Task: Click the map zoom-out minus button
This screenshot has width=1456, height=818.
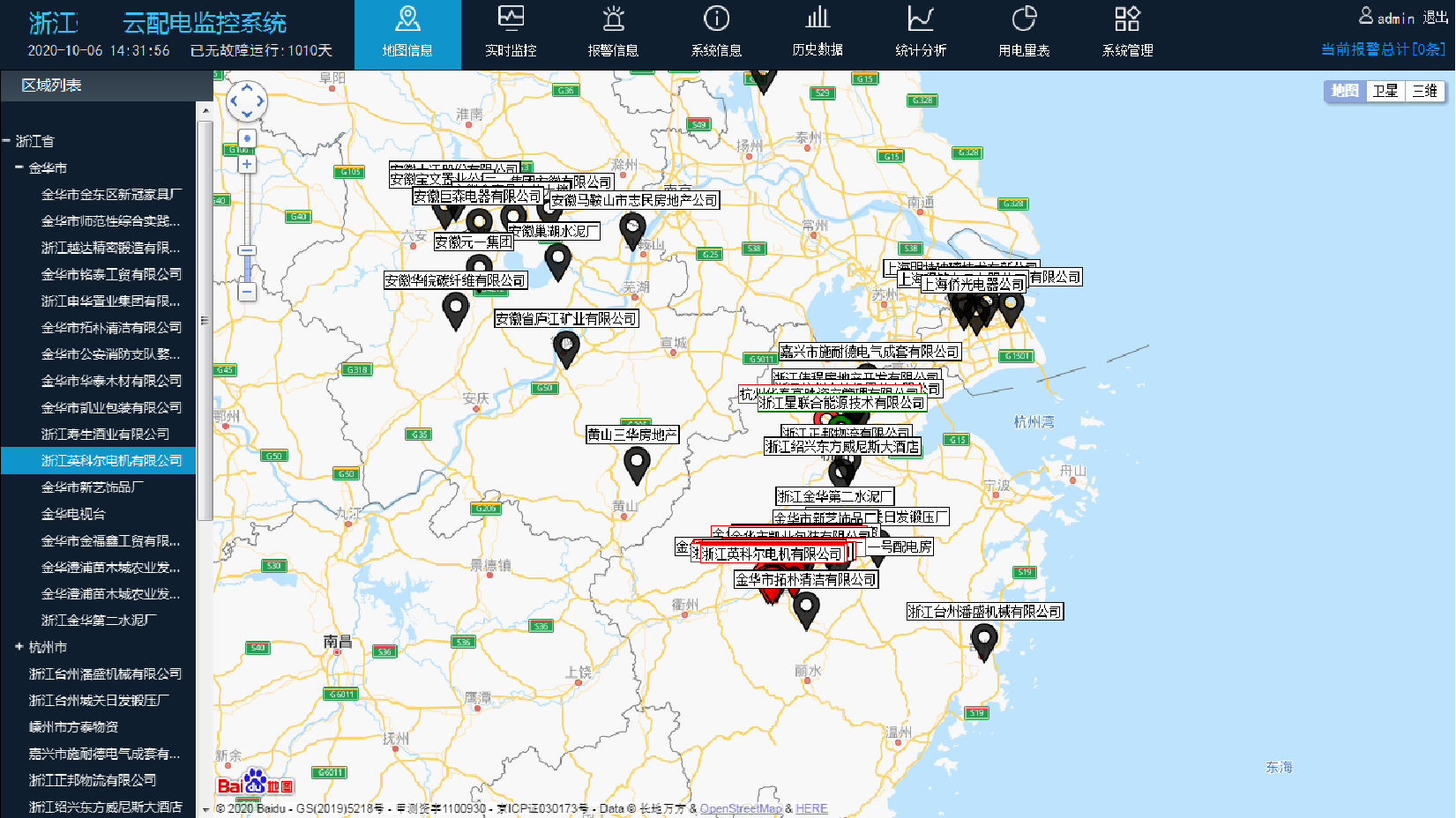Action: coord(247,291)
